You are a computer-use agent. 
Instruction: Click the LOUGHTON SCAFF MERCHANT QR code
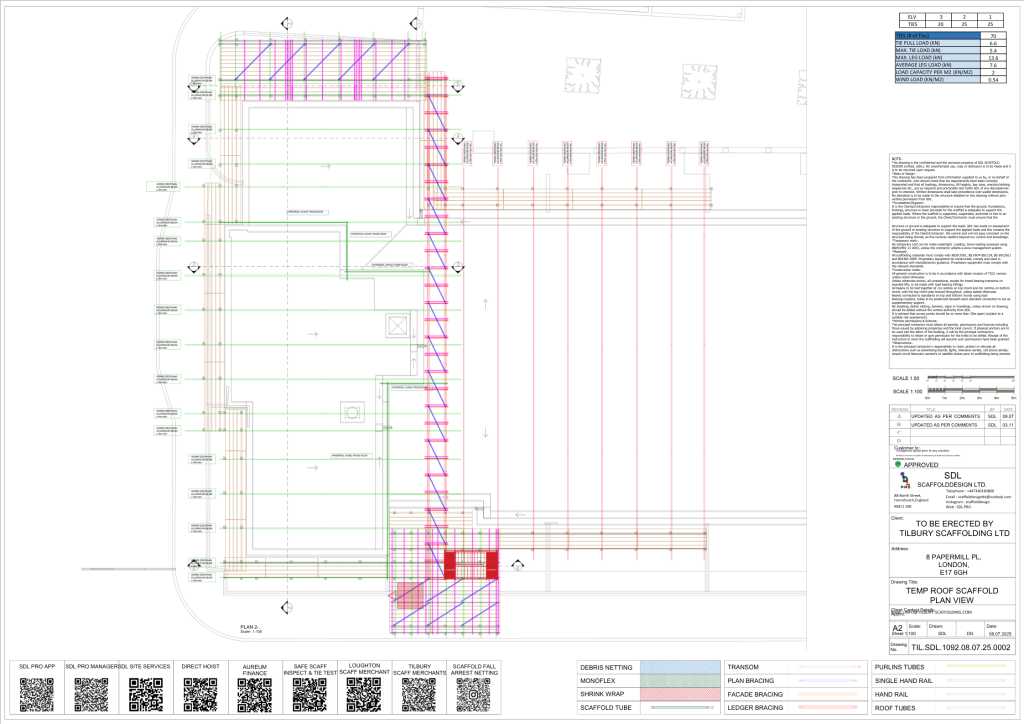pos(364,694)
